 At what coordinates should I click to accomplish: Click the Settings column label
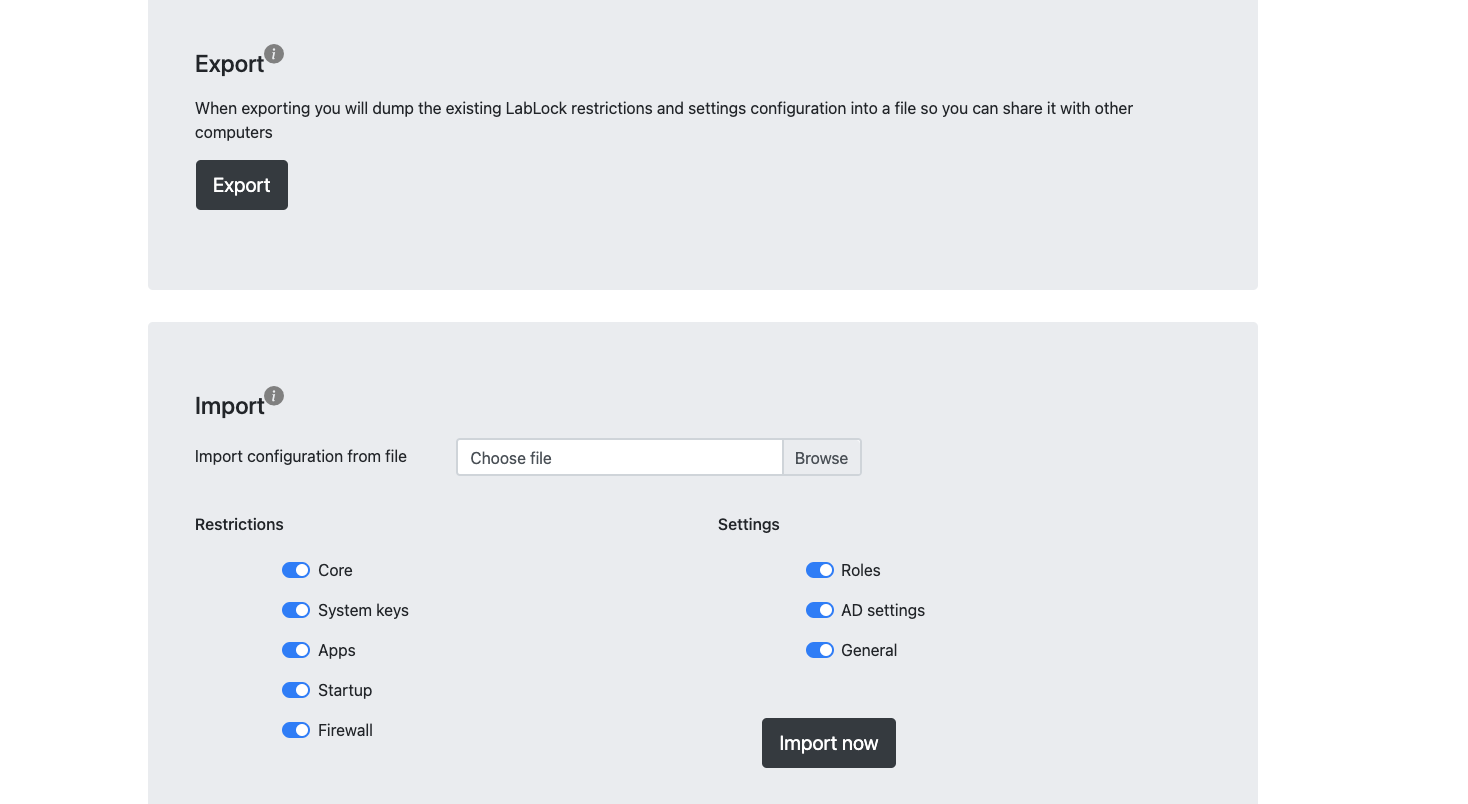[x=749, y=524]
